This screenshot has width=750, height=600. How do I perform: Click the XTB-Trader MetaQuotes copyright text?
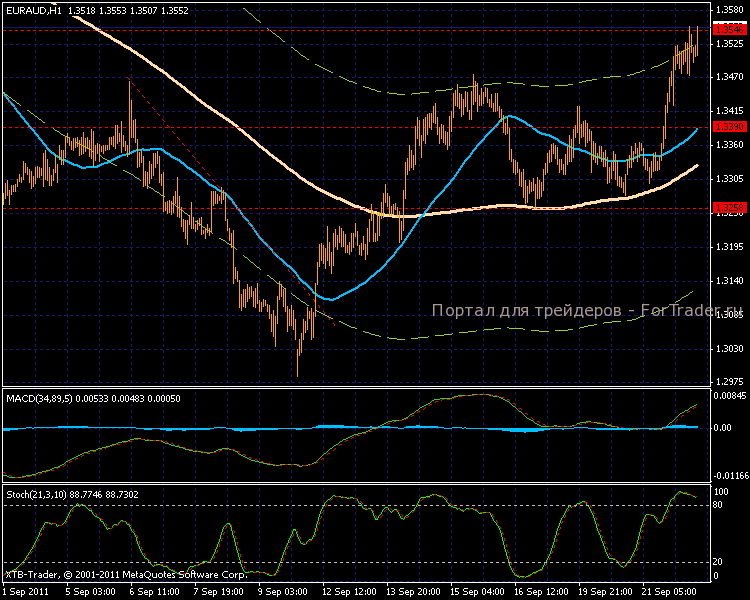click(x=125, y=575)
